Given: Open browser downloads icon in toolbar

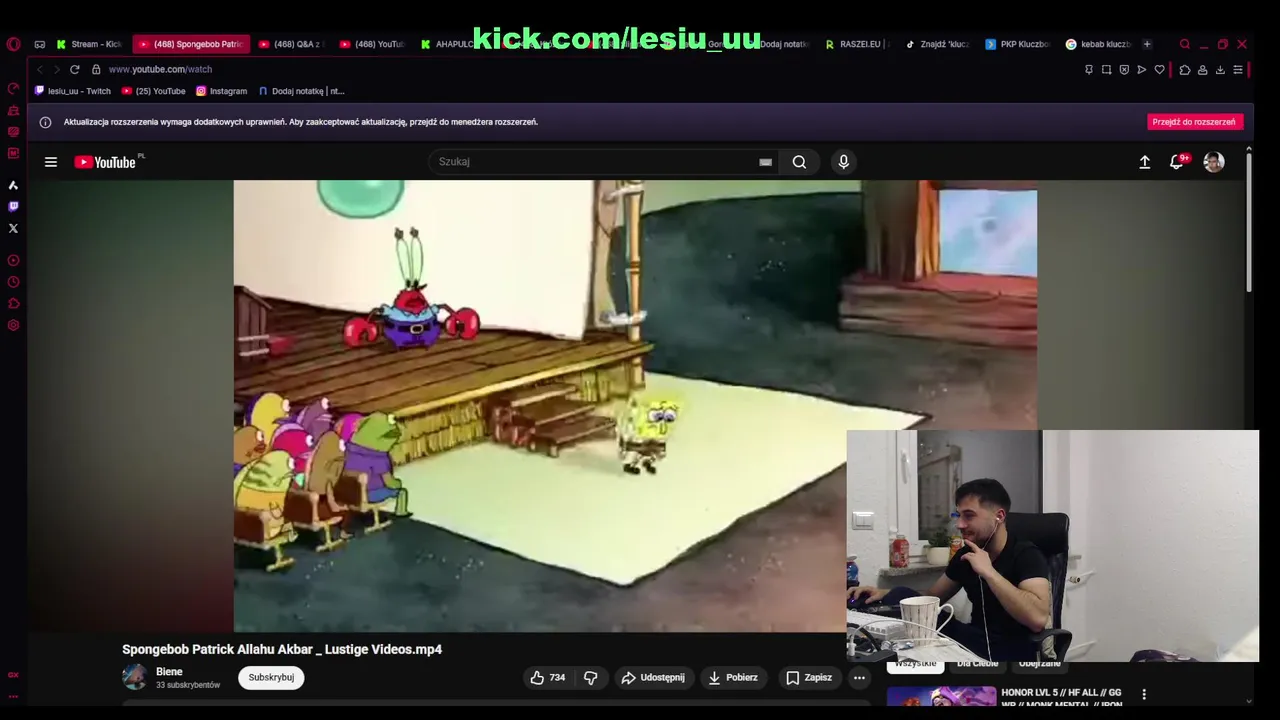Looking at the screenshot, I should pos(1220,69).
